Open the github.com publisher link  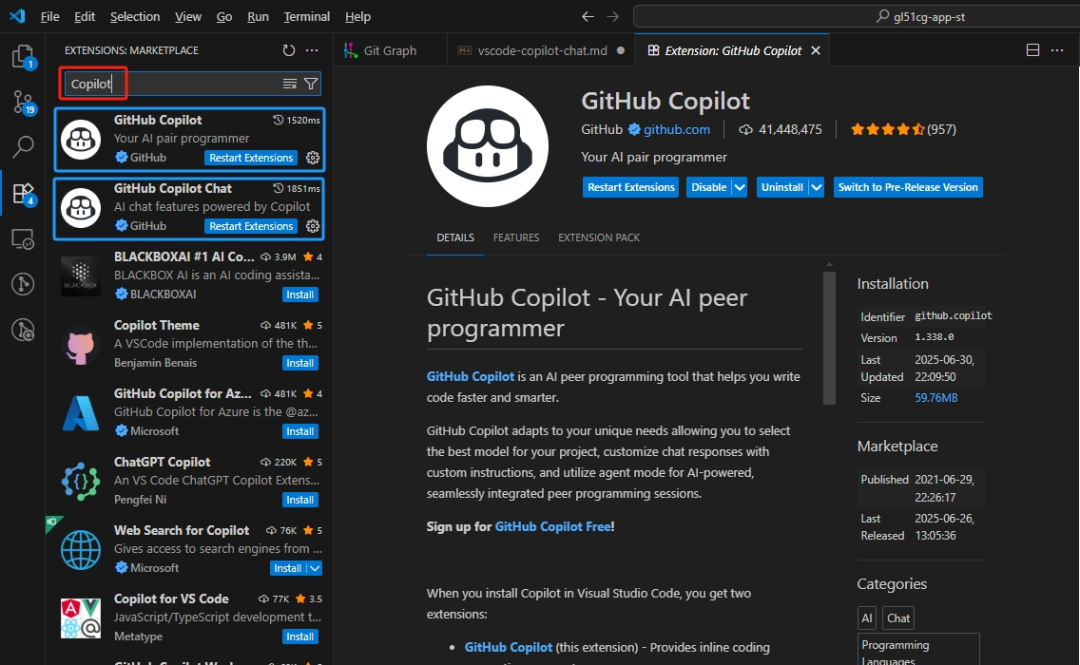click(x=676, y=130)
